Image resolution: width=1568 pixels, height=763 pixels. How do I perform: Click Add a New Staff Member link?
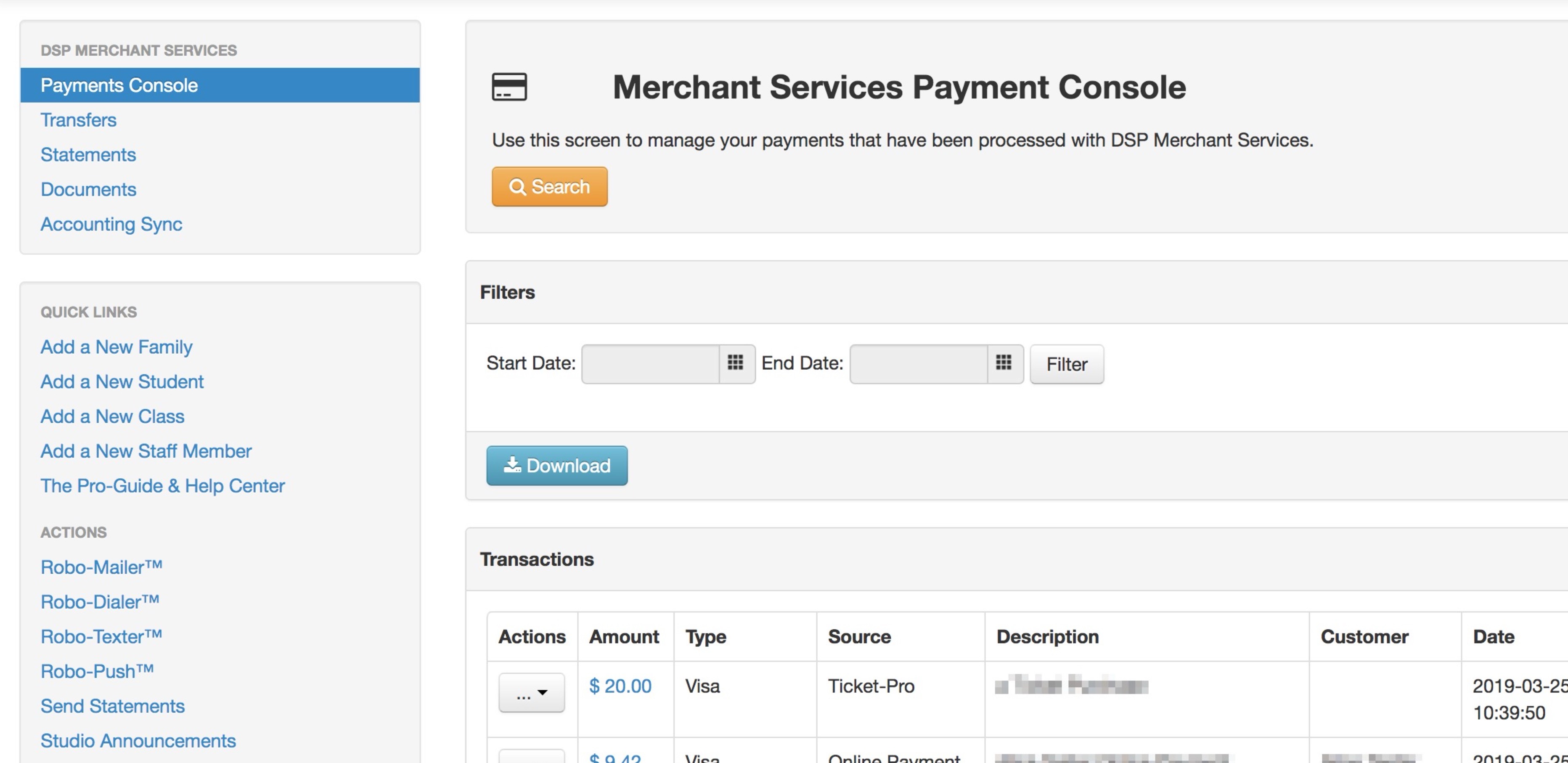click(x=146, y=451)
